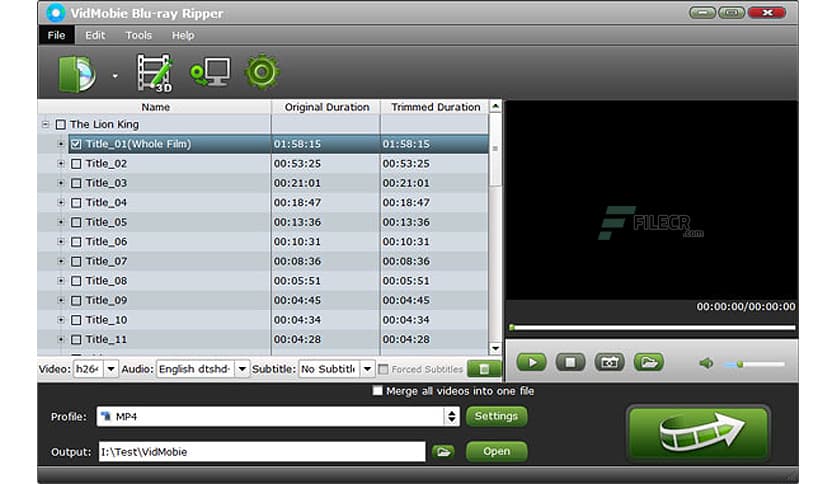
Task: Click the VidMobie app logo icon
Action: tap(55, 13)
